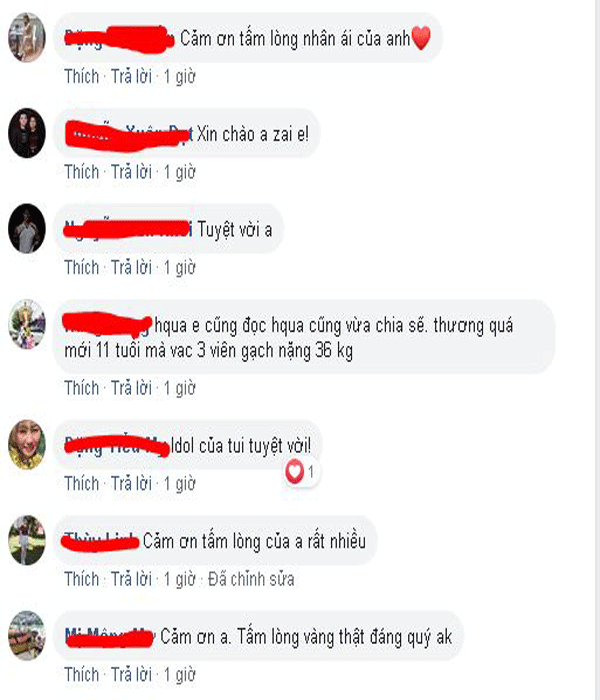Click Thích under "Cảm ơn tấm lòng của a"
This screenshot has width=600, height=700.
coord(82,579)
